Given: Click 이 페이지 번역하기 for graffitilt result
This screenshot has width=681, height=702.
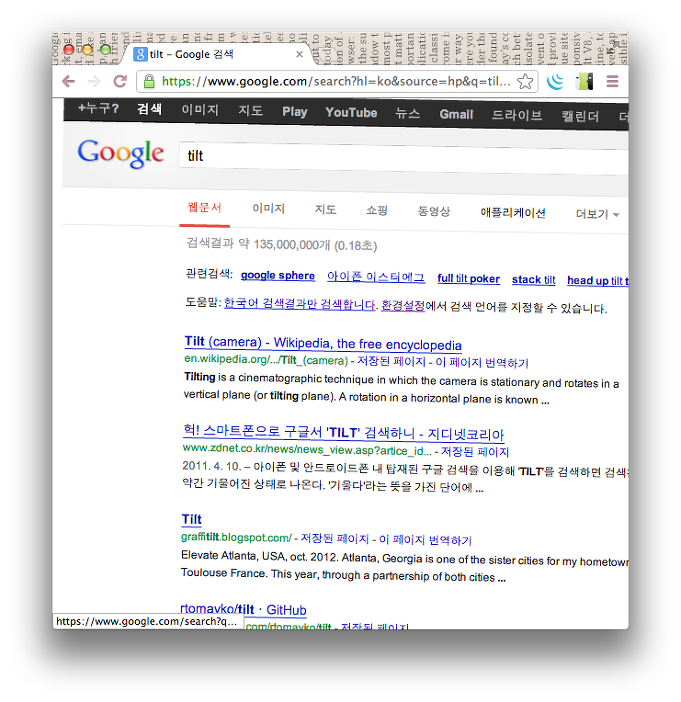Looking at the screenshot, I should tap(425, 540).
